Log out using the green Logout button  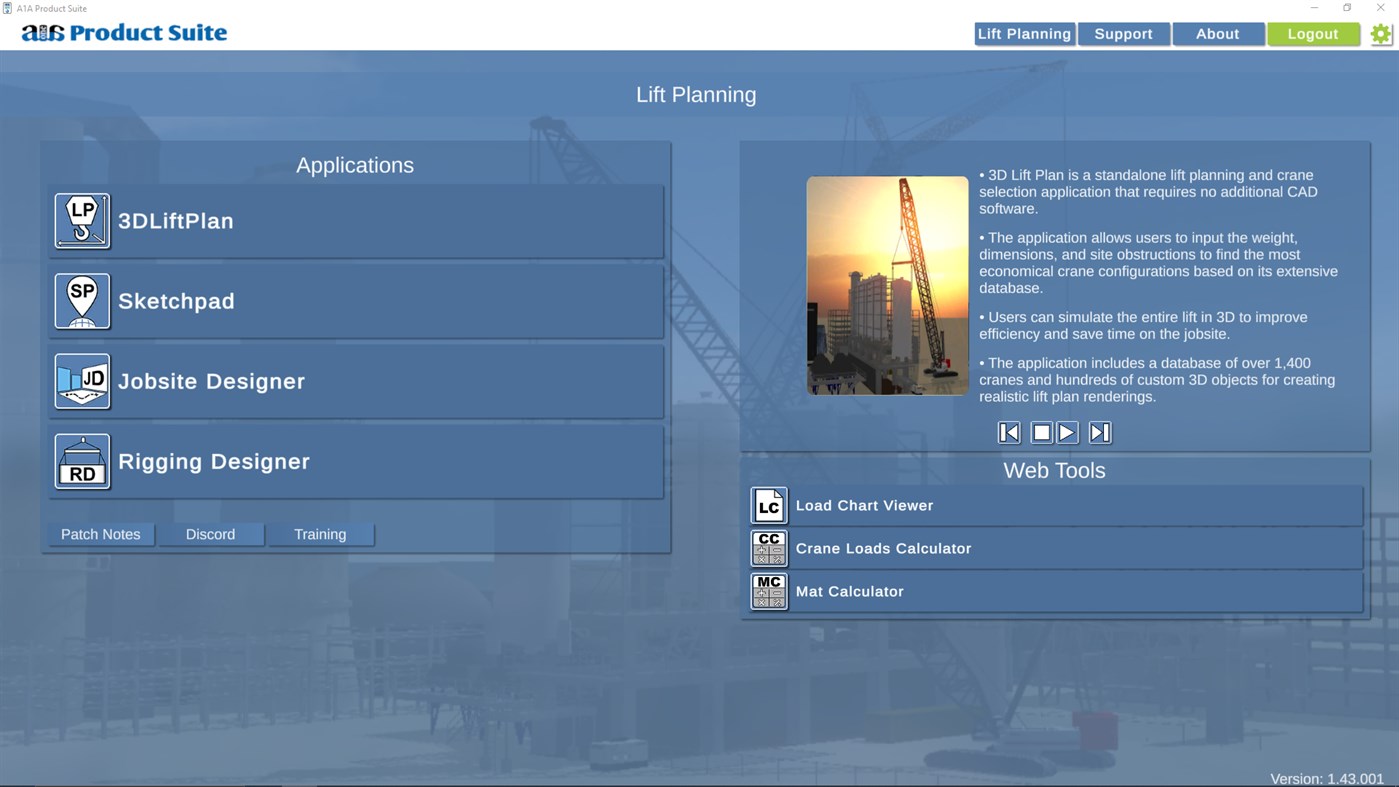point(1313,33)
